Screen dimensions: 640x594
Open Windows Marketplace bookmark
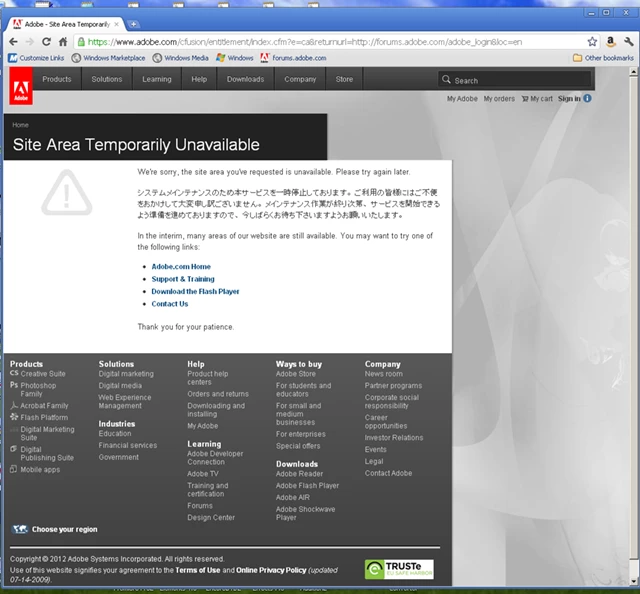pyautogui.click(x=108, y=58)
